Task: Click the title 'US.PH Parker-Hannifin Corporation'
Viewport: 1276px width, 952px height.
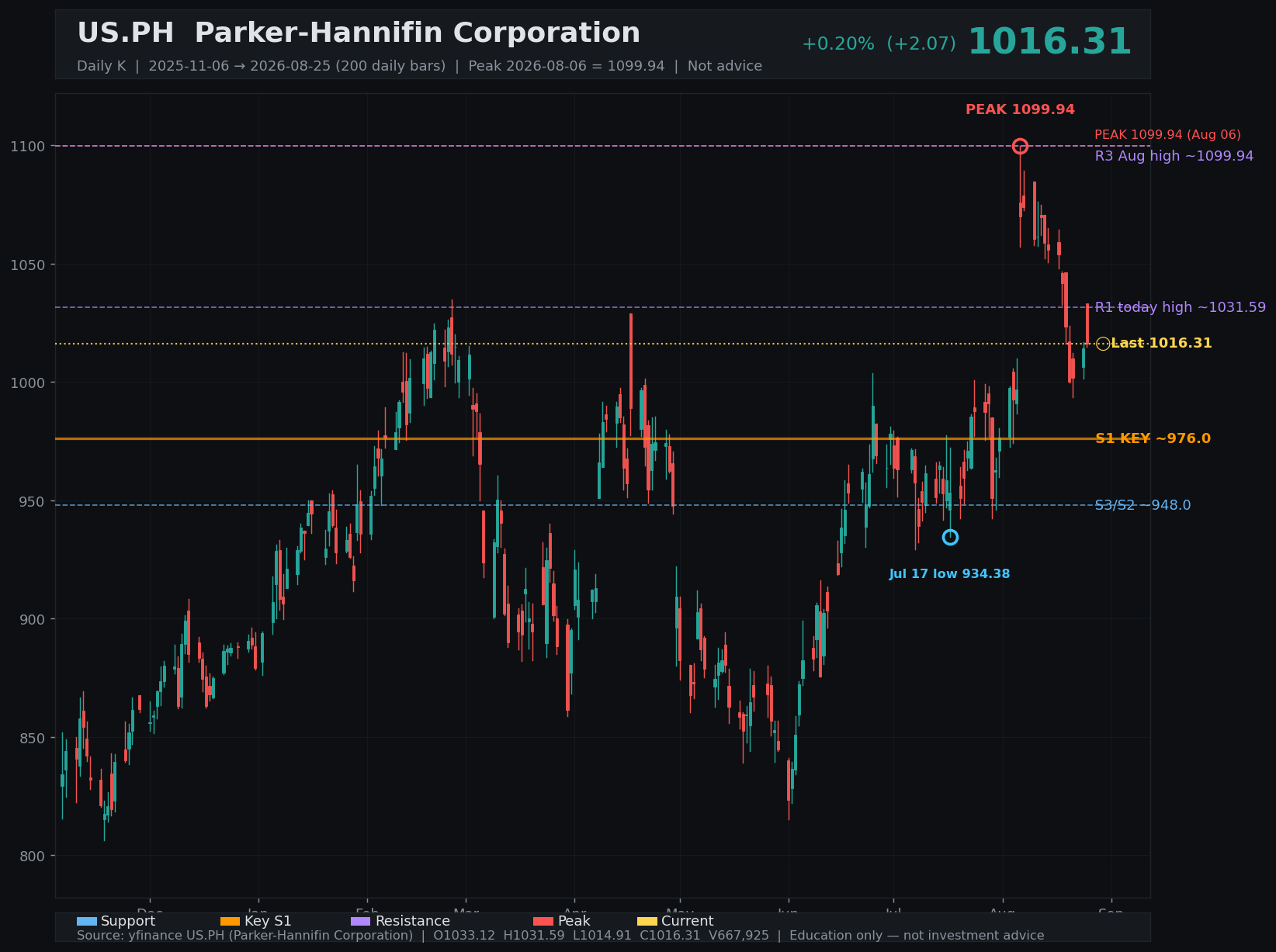Action: (359, 33)
